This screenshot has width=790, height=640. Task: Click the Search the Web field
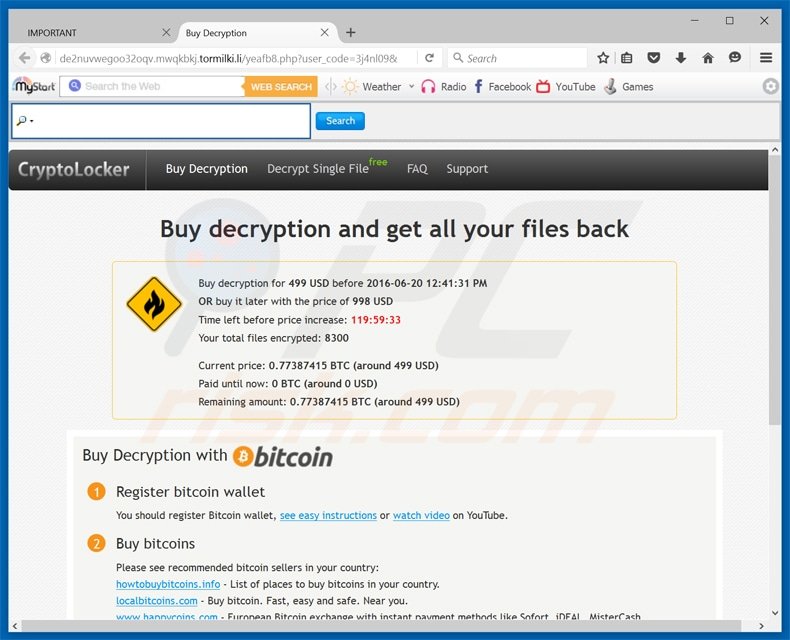(x=152, y=87)
